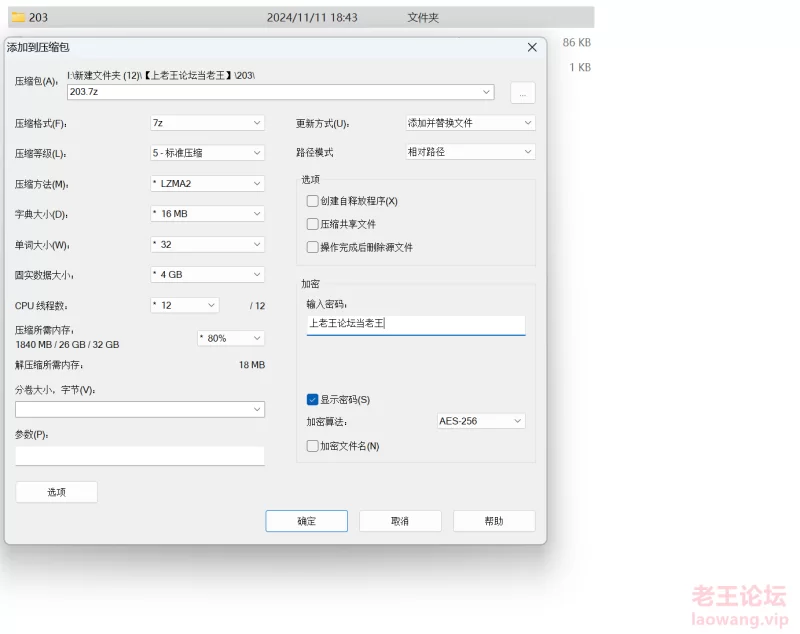The width and height of the screenshot is (800, 634).
Task: Click the 1 KB size entry
Action: [x=580, y=67]
